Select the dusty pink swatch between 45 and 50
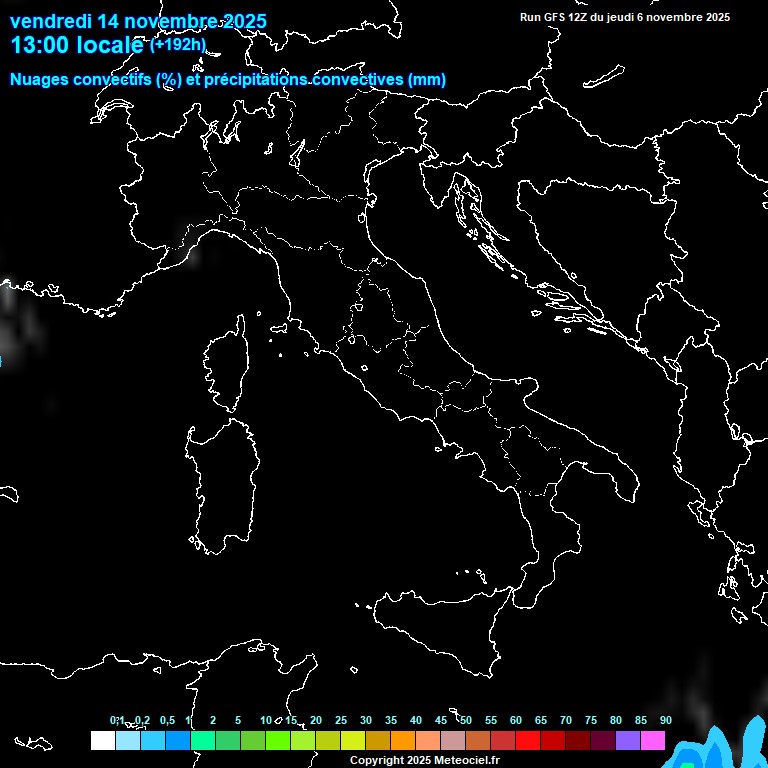768x768 pixels. pyautogui.click(x=453, y=740)
